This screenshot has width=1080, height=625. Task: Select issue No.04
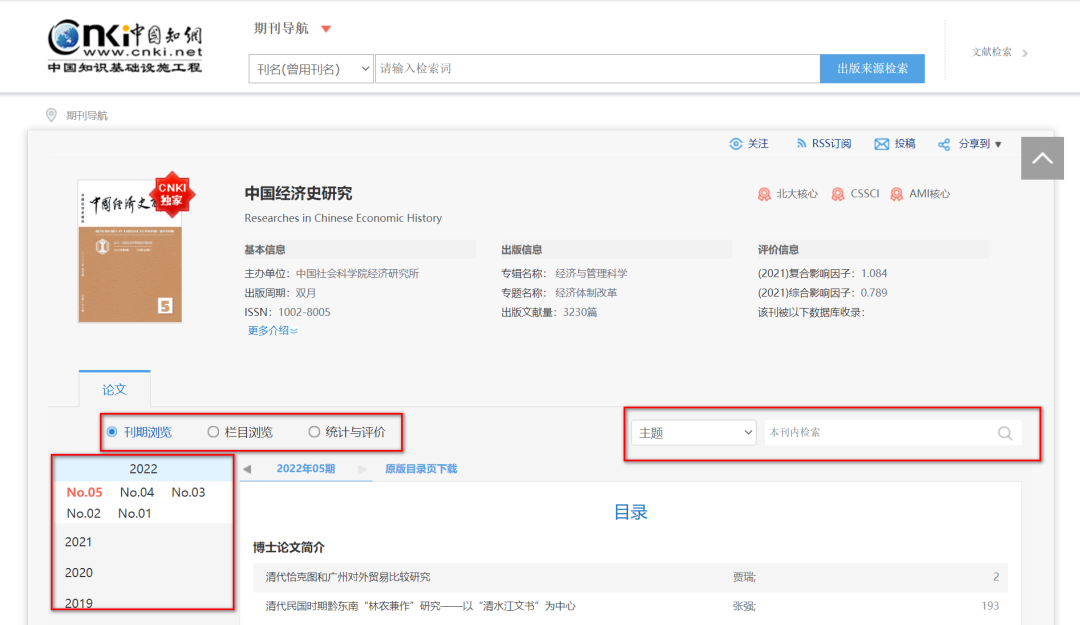point(137,492)
